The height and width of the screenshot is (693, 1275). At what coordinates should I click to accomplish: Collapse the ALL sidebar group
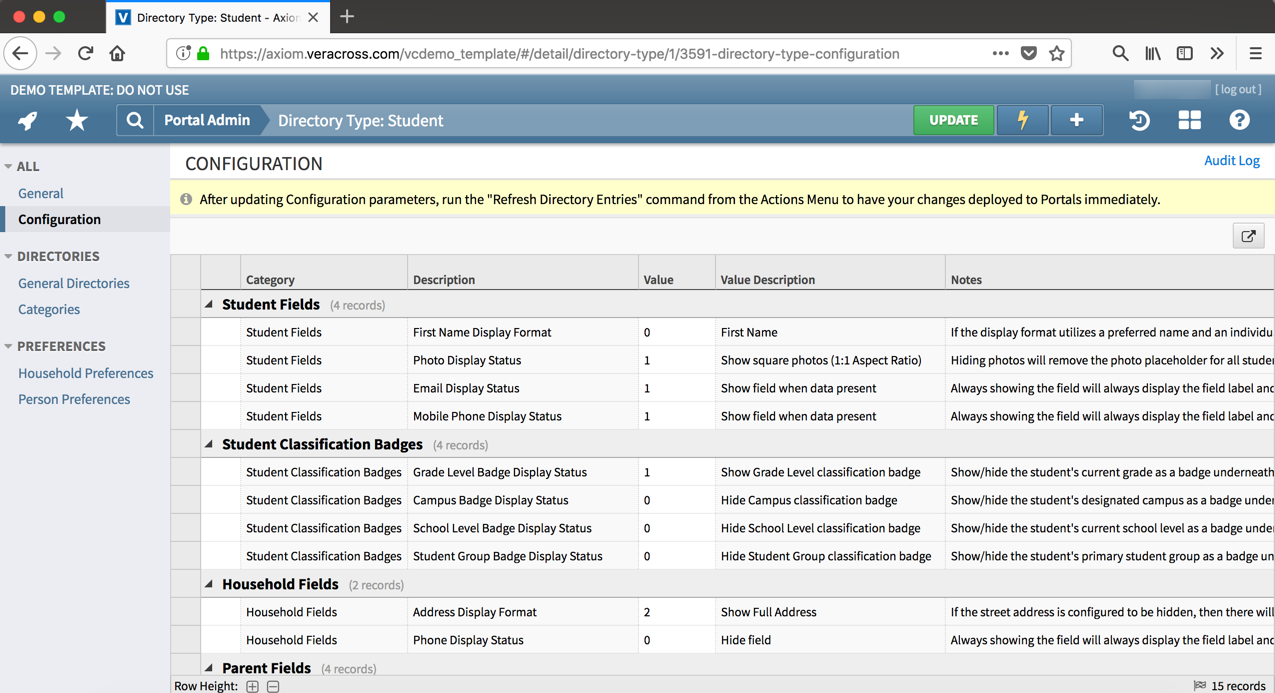click(8, 166)
